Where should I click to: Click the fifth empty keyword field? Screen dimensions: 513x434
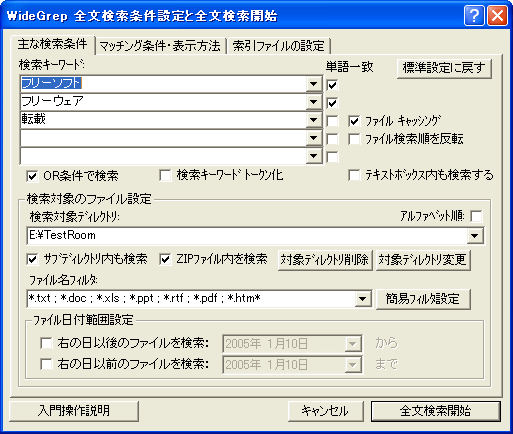[x=163, y=156]
